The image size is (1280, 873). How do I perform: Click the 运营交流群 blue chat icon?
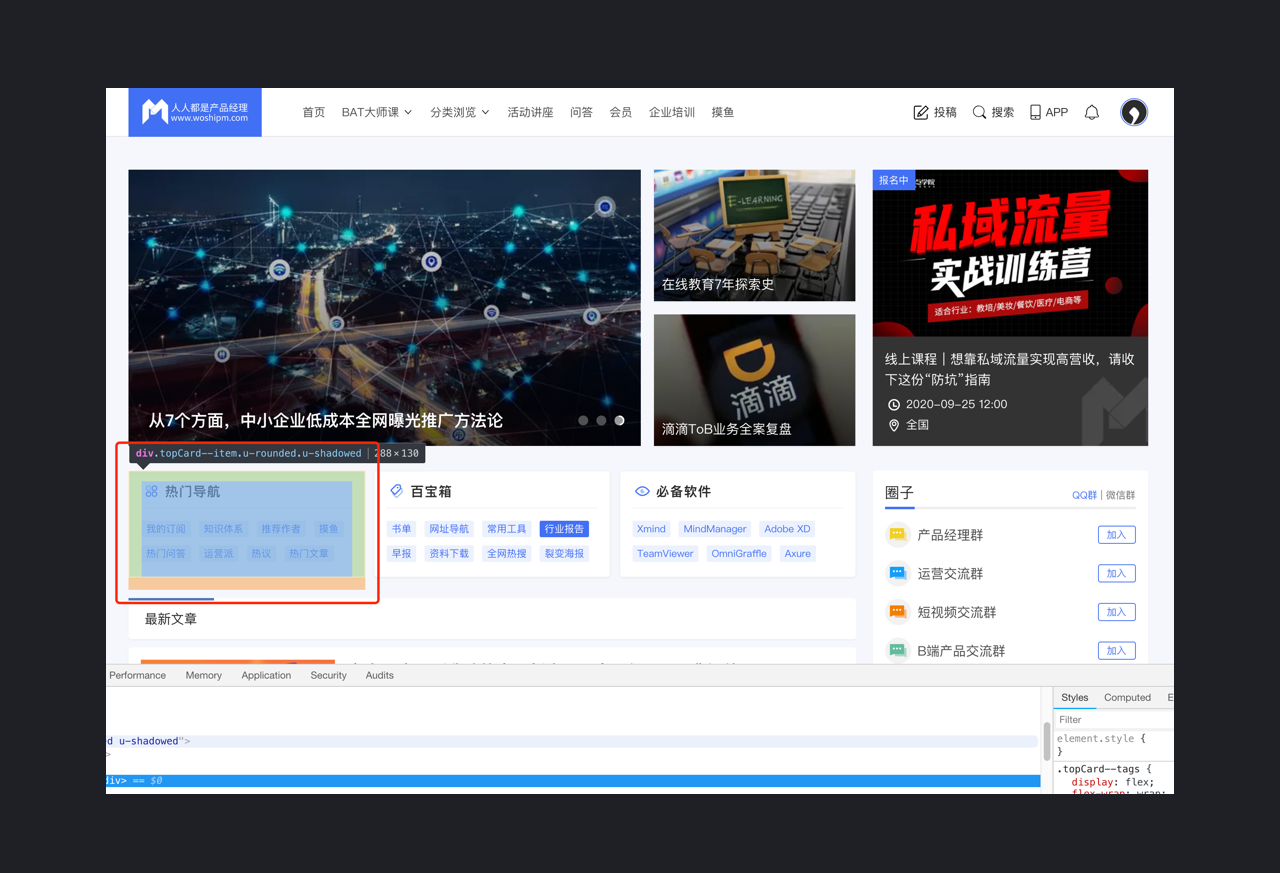coord(897,573)
